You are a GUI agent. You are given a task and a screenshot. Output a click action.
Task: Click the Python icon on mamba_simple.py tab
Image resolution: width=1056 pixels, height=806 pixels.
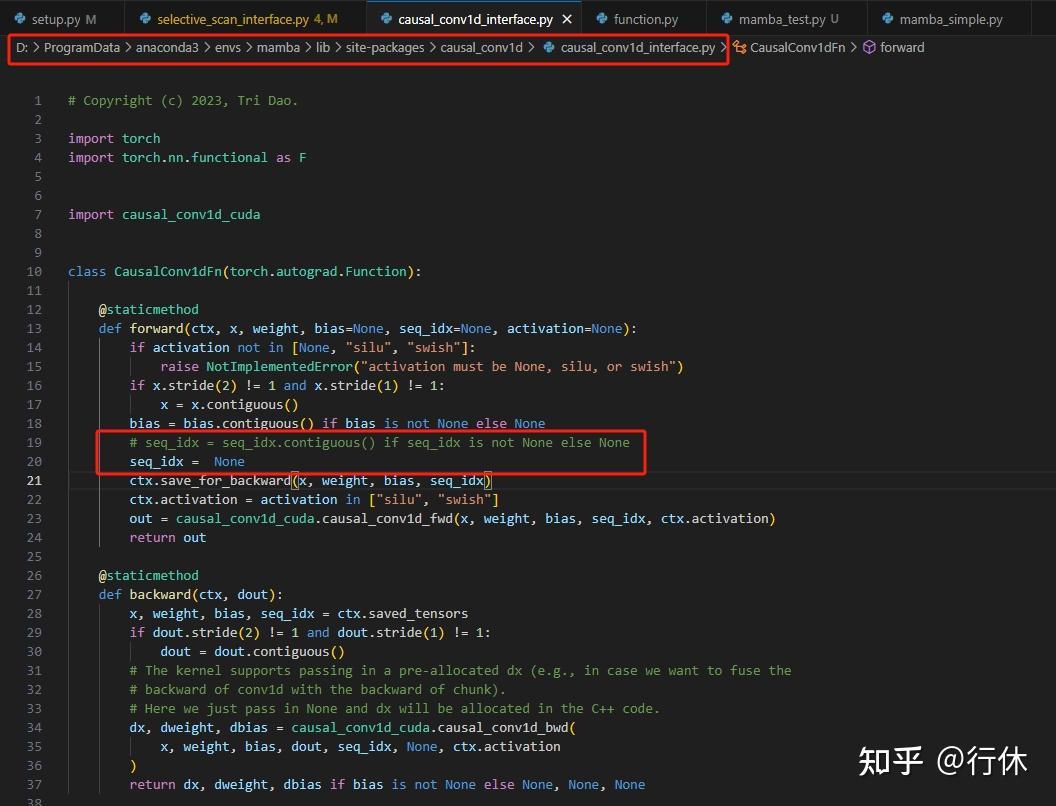886,17
